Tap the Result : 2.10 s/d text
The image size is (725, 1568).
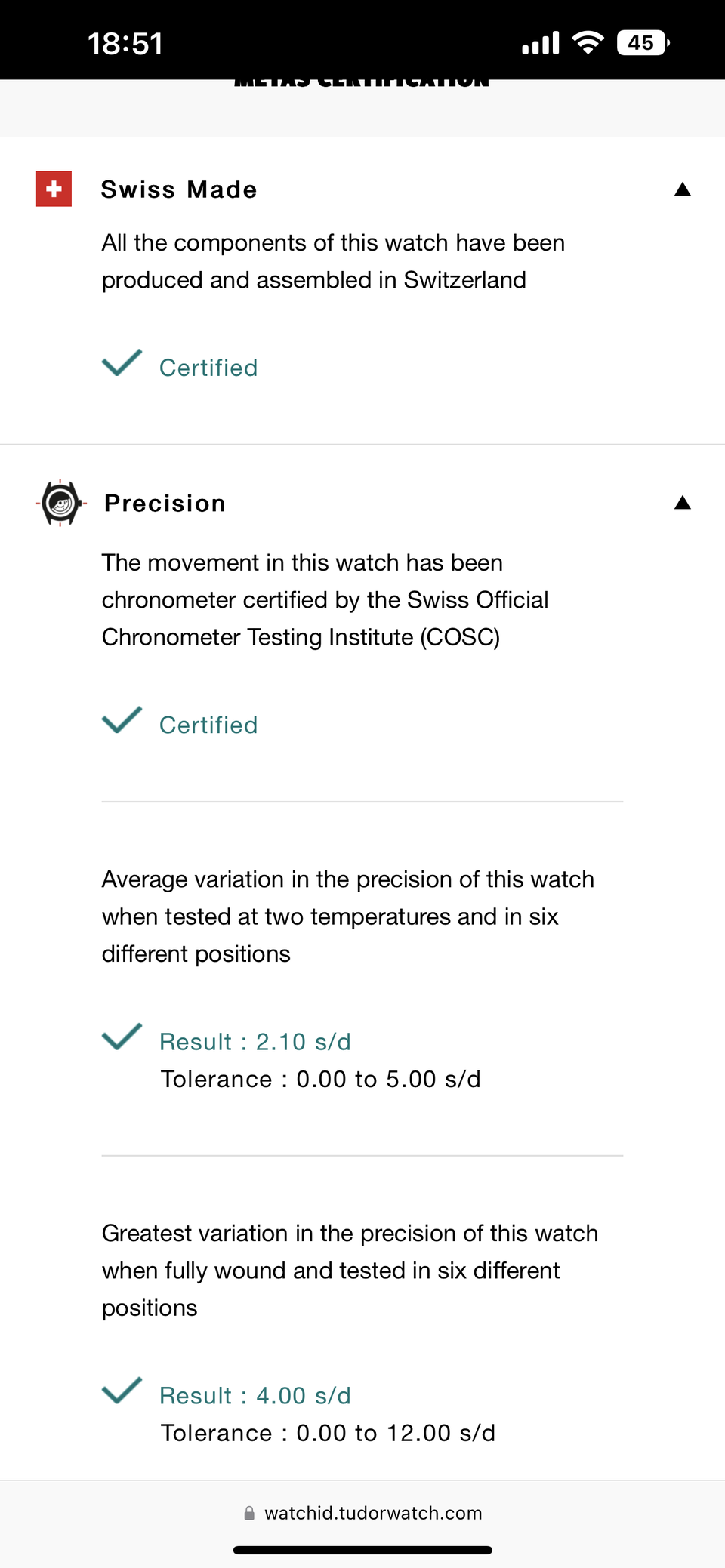pyautogui.click(x=255, y=1042)
